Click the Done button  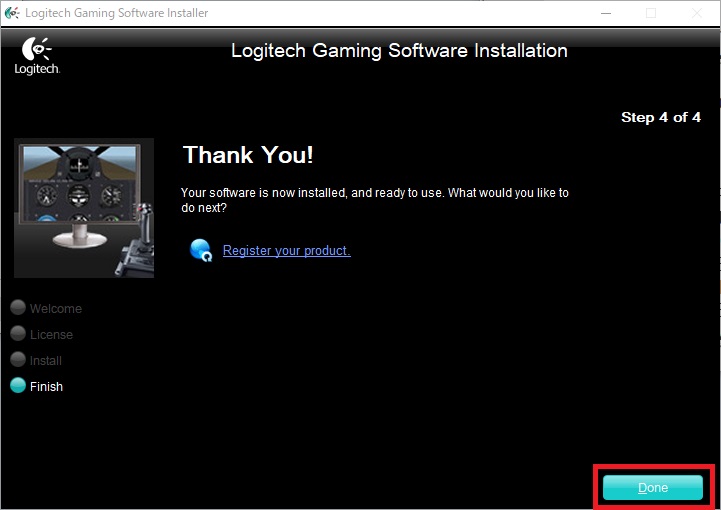[x=652, y=487]
